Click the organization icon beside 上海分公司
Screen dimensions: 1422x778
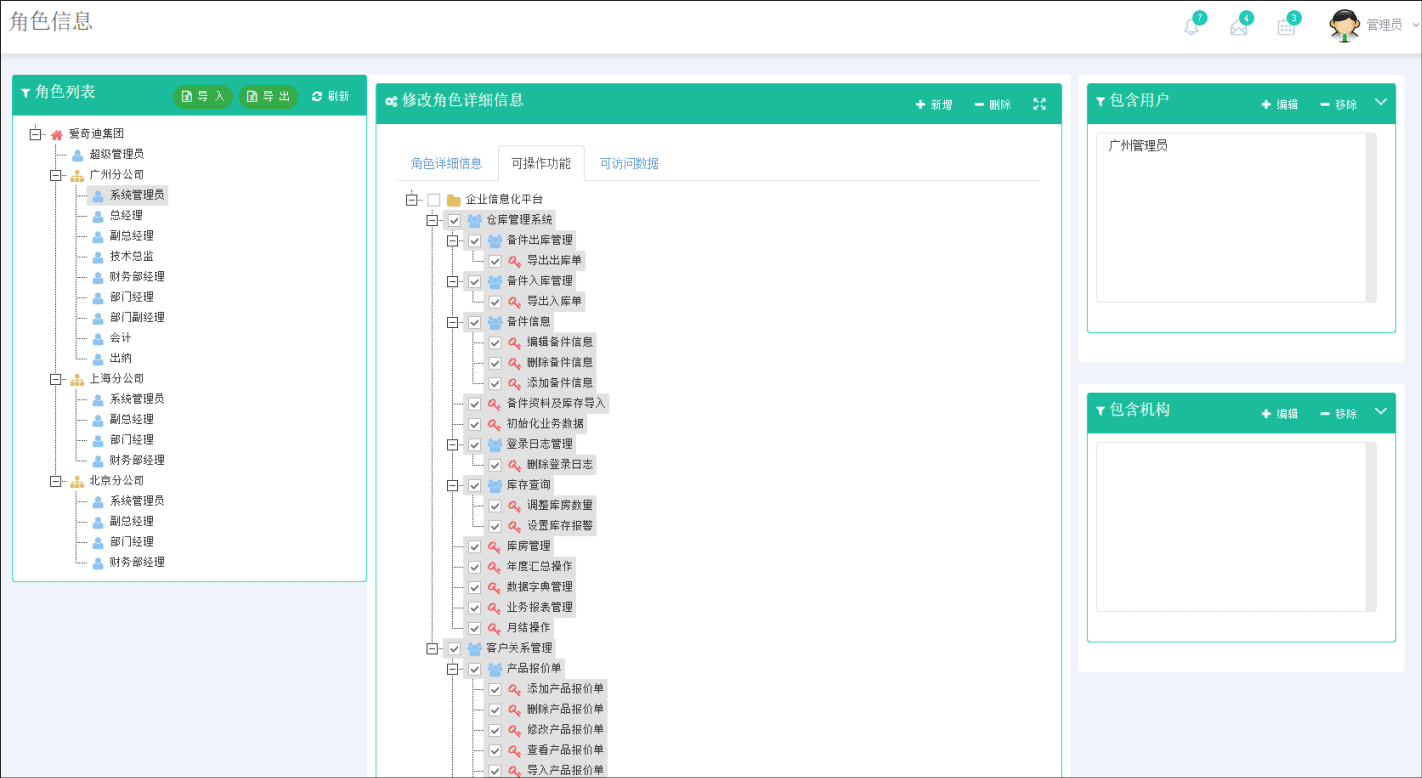coord(77,379)
